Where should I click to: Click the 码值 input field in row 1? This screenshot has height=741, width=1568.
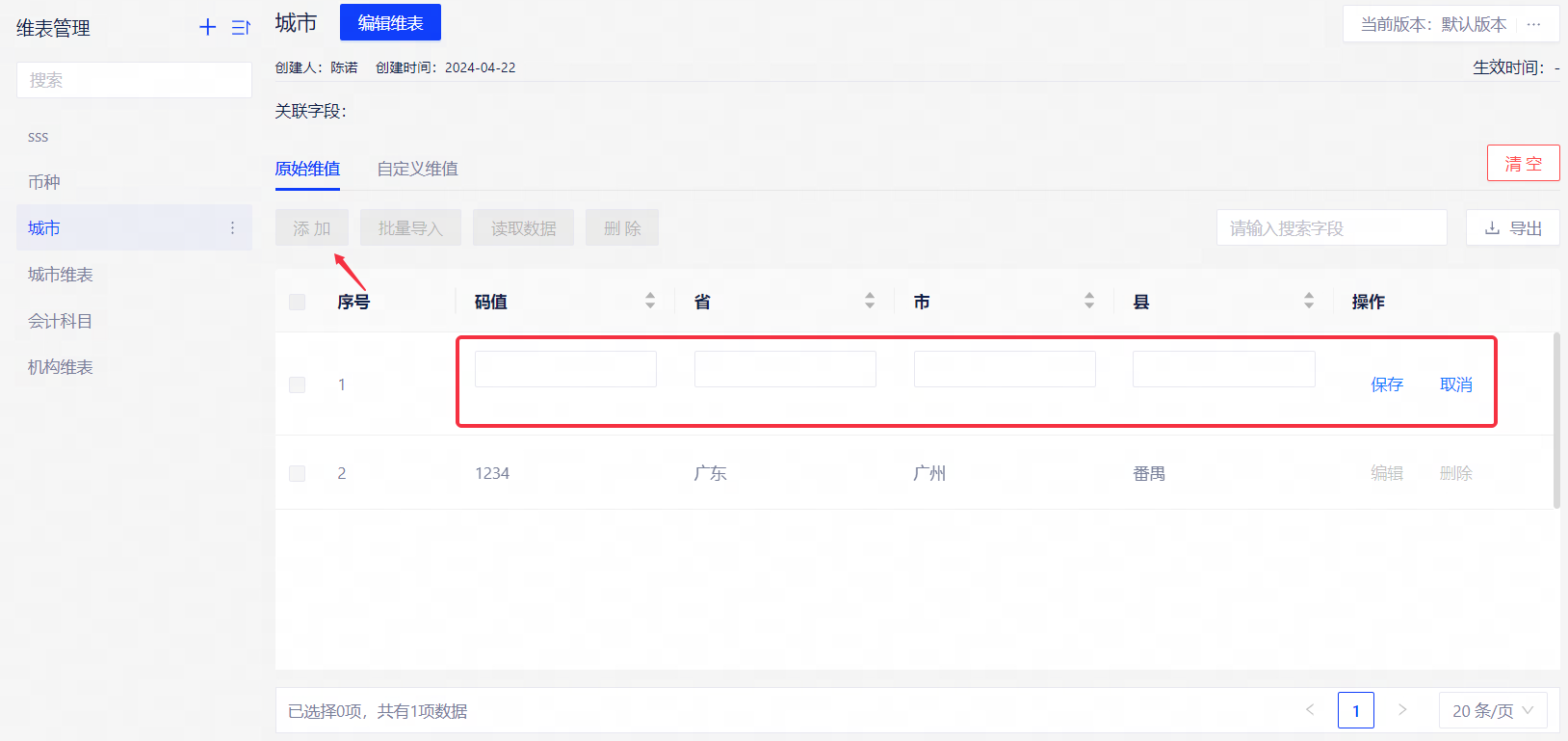[x=565, y=369]
